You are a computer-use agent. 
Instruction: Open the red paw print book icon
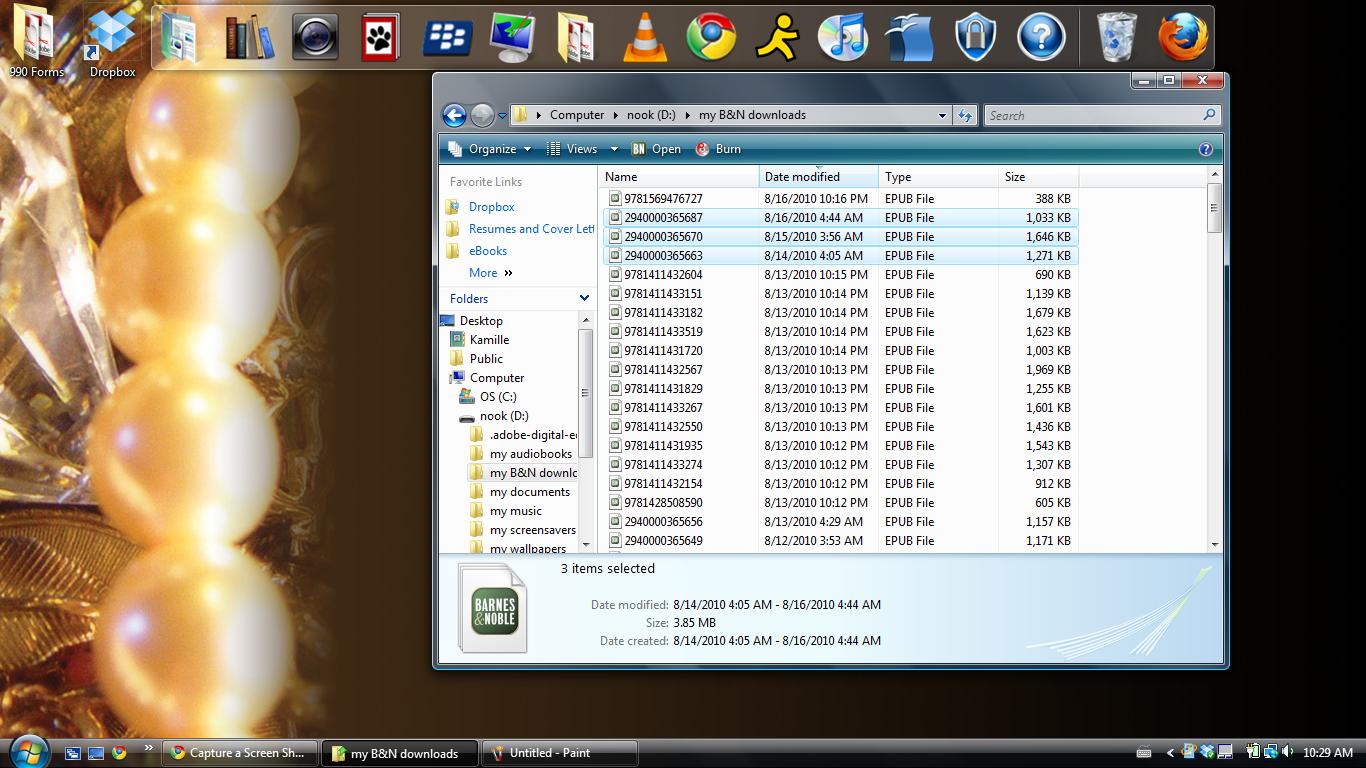pyautogui.click(x=381, y=37)
